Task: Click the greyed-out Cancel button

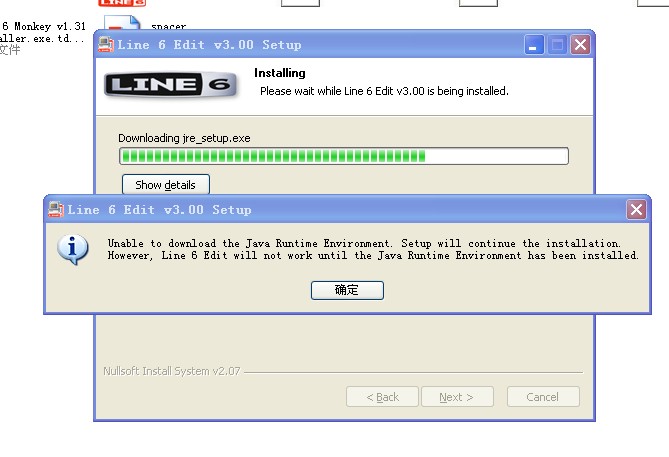Action: pyautogui.click(x=543, y=397)
